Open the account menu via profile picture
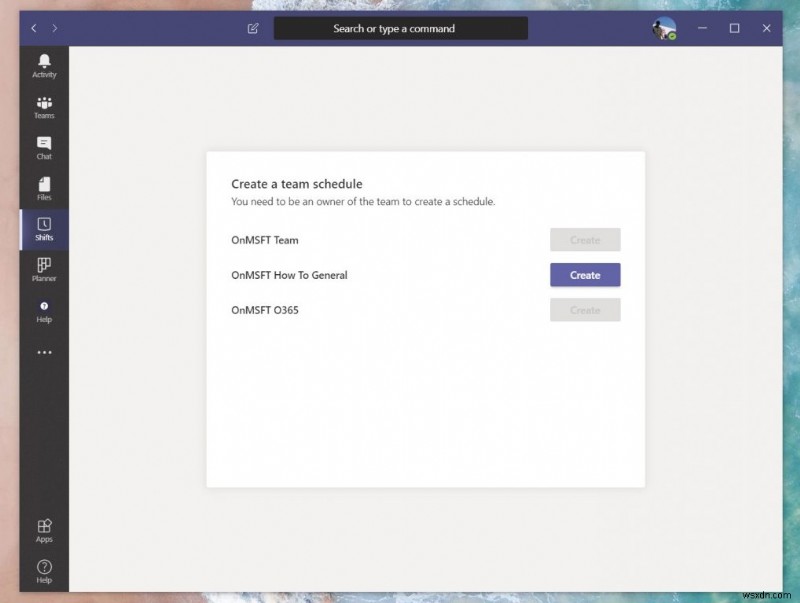Image resolution: width=800 pixels, height=603 pixels. click(663, 27)
